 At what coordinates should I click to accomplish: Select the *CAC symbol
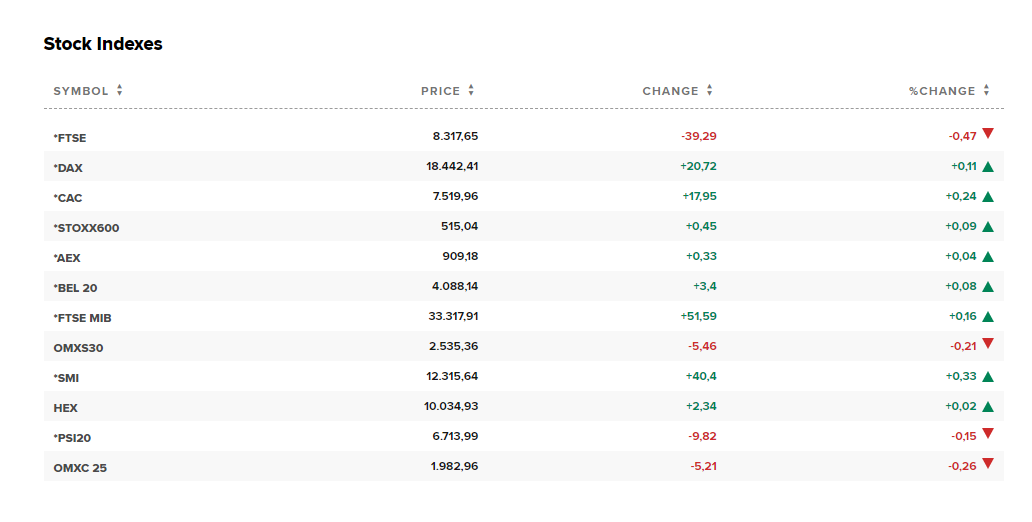click(x=68, y=198)
